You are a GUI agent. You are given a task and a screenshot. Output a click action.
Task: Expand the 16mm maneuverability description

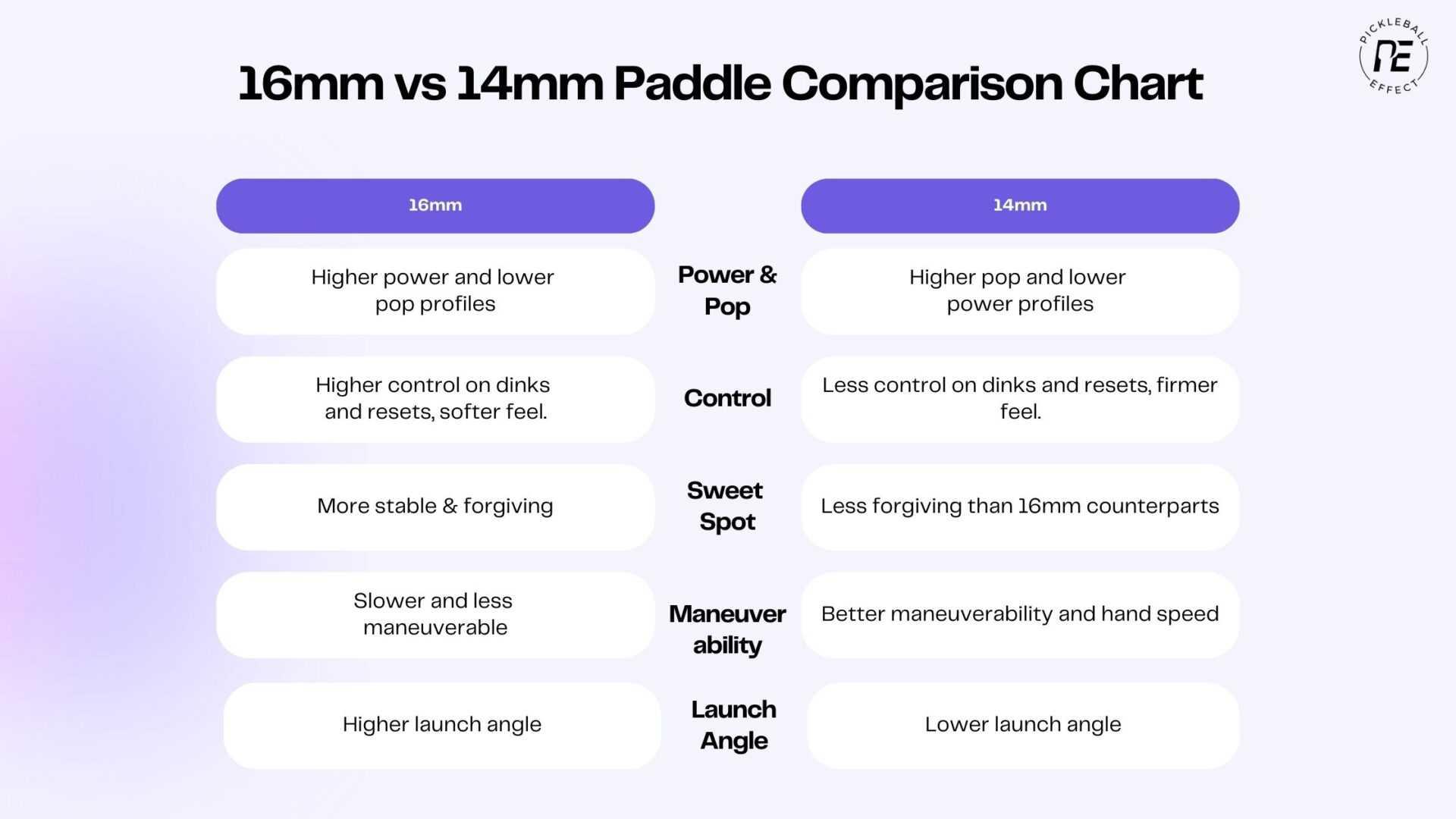pyautogui.click(x=434, y=613)
